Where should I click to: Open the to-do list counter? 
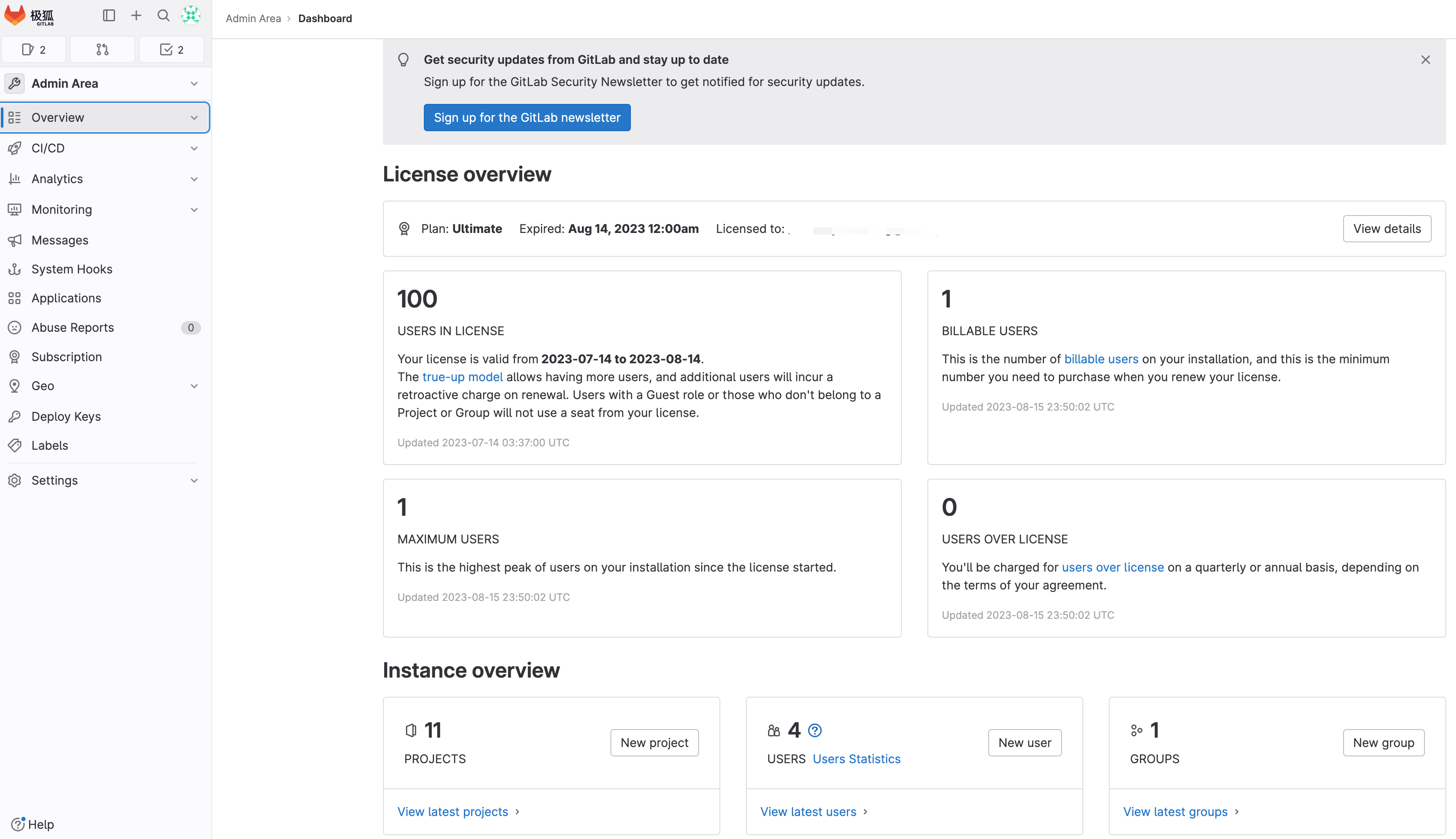pyautogui.click(x=172, y=49)
